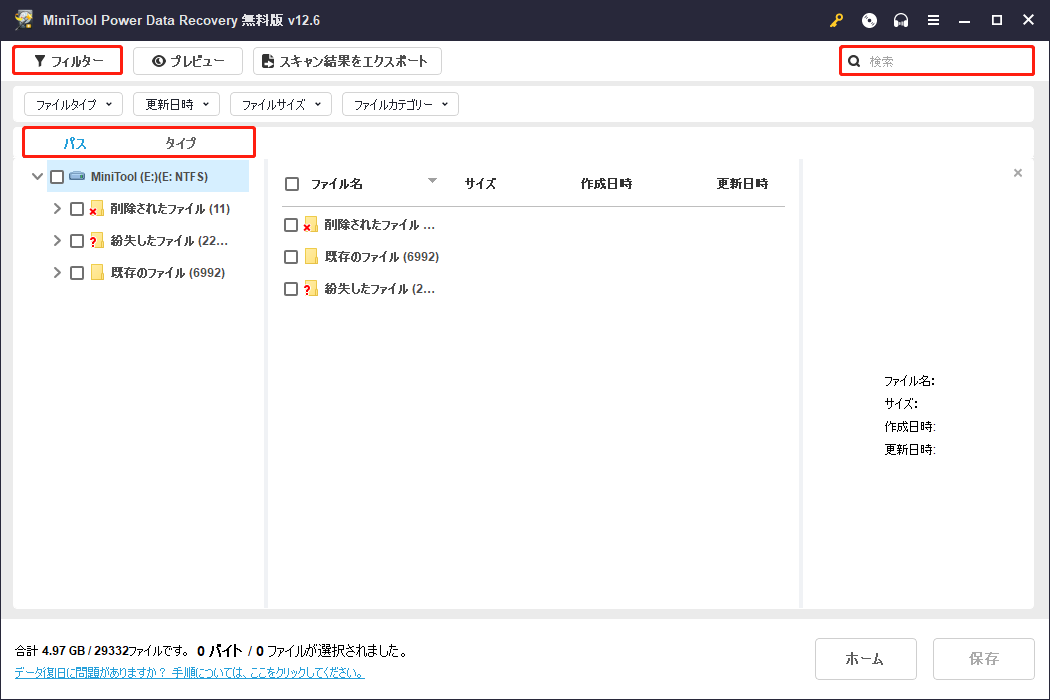Close the preview pane with the X
The width and height of the screenshot is (1050, 700).
1018,173
